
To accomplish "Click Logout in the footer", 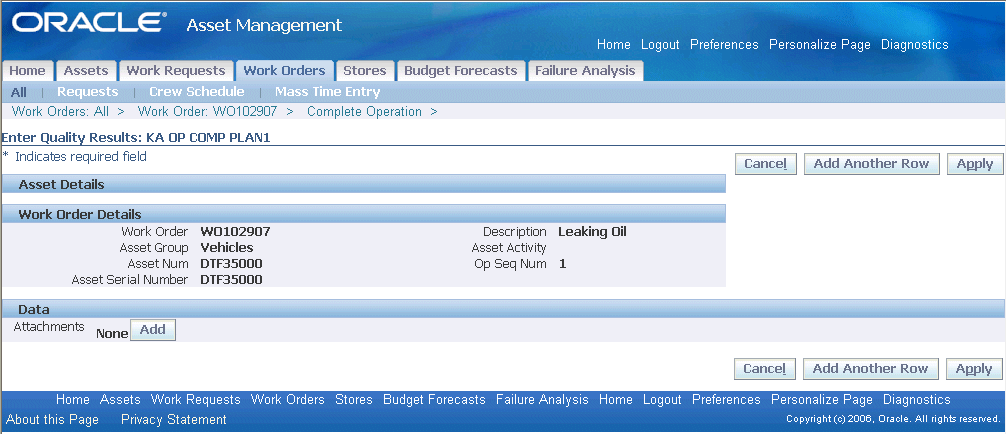I will (662, 399).
